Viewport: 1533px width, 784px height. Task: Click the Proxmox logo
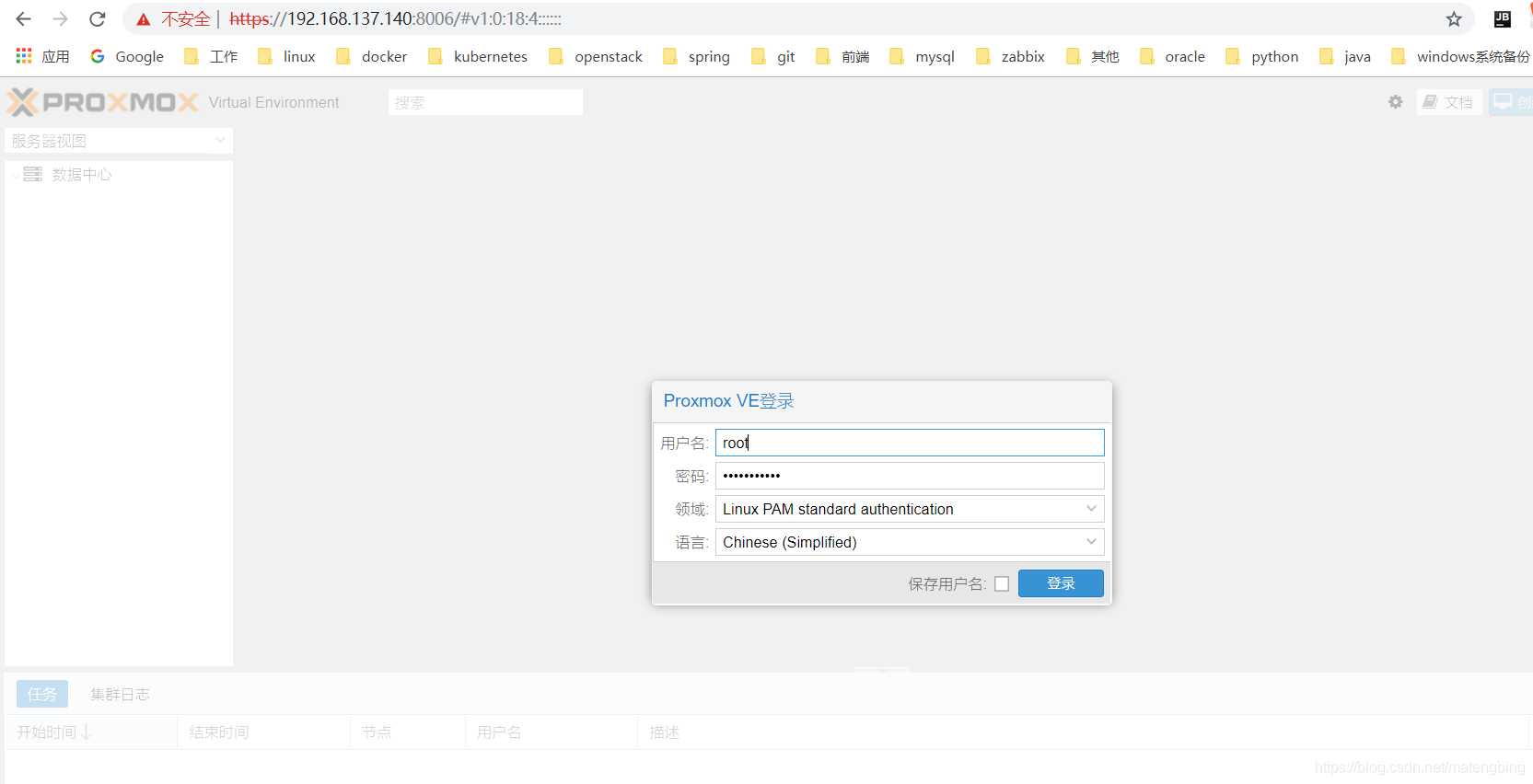coord(102,102)
